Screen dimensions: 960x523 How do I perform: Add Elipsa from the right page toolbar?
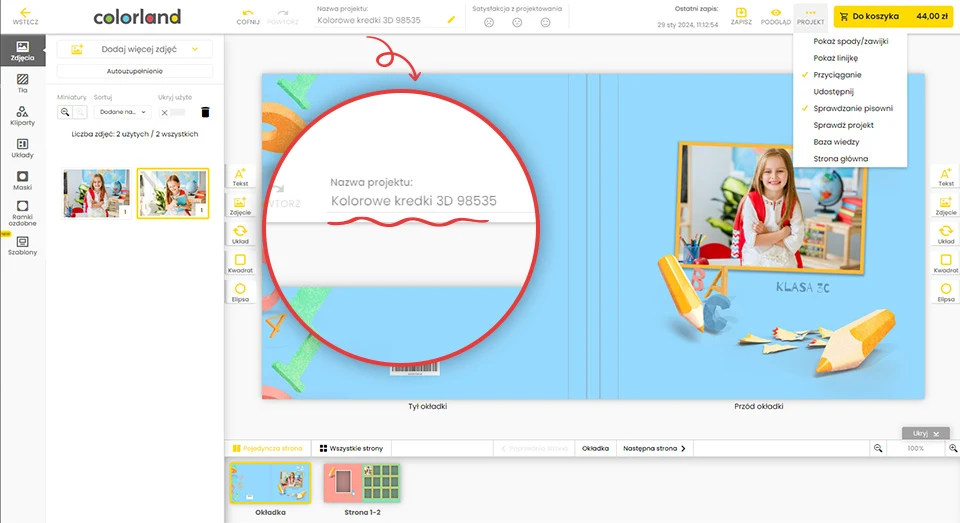tap(946, 292)
